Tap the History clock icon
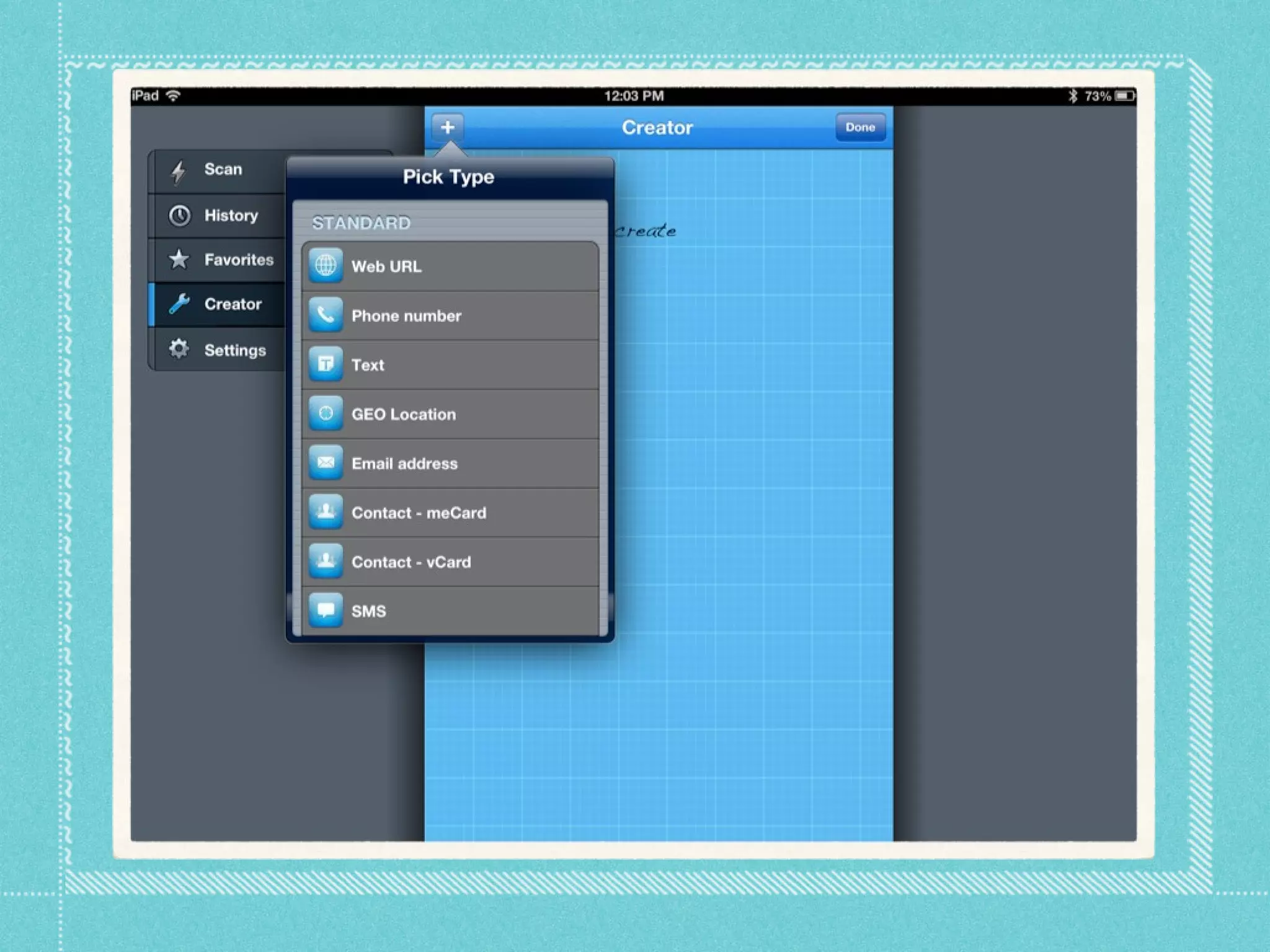This screenshot has width=1270, height=952. pos(180,216)
